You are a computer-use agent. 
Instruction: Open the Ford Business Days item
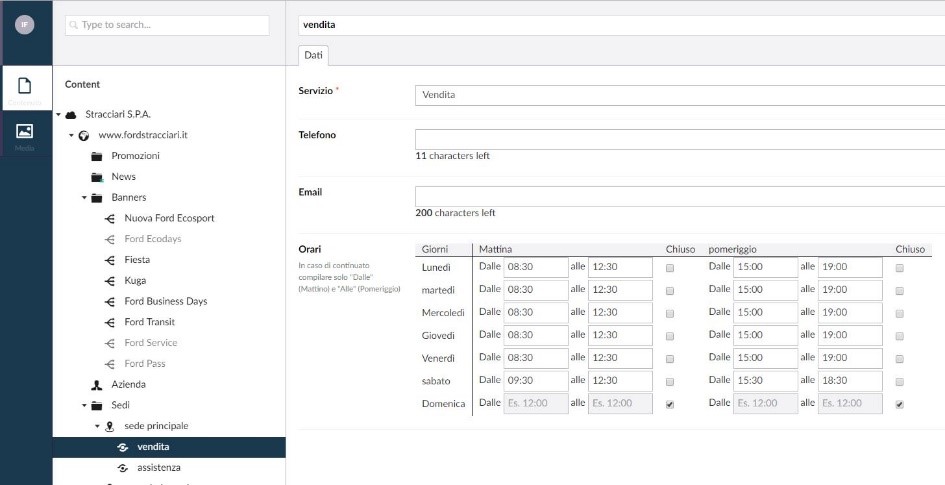click(x=166, y=301)
